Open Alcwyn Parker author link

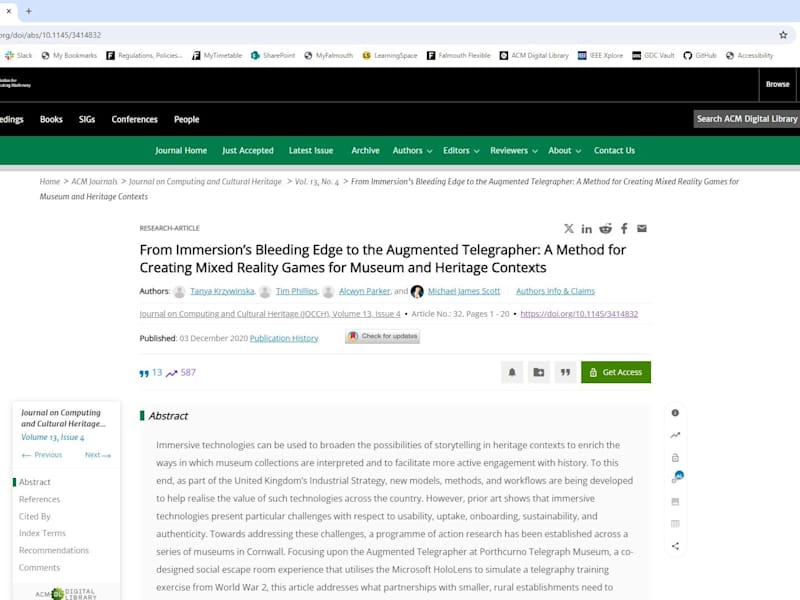[364, 291]
